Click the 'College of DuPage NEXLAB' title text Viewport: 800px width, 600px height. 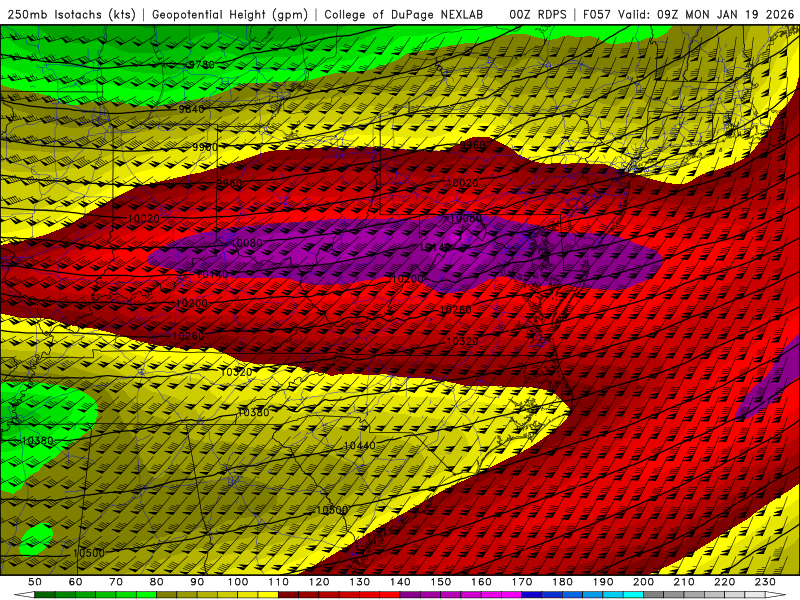tap(404, 14)
